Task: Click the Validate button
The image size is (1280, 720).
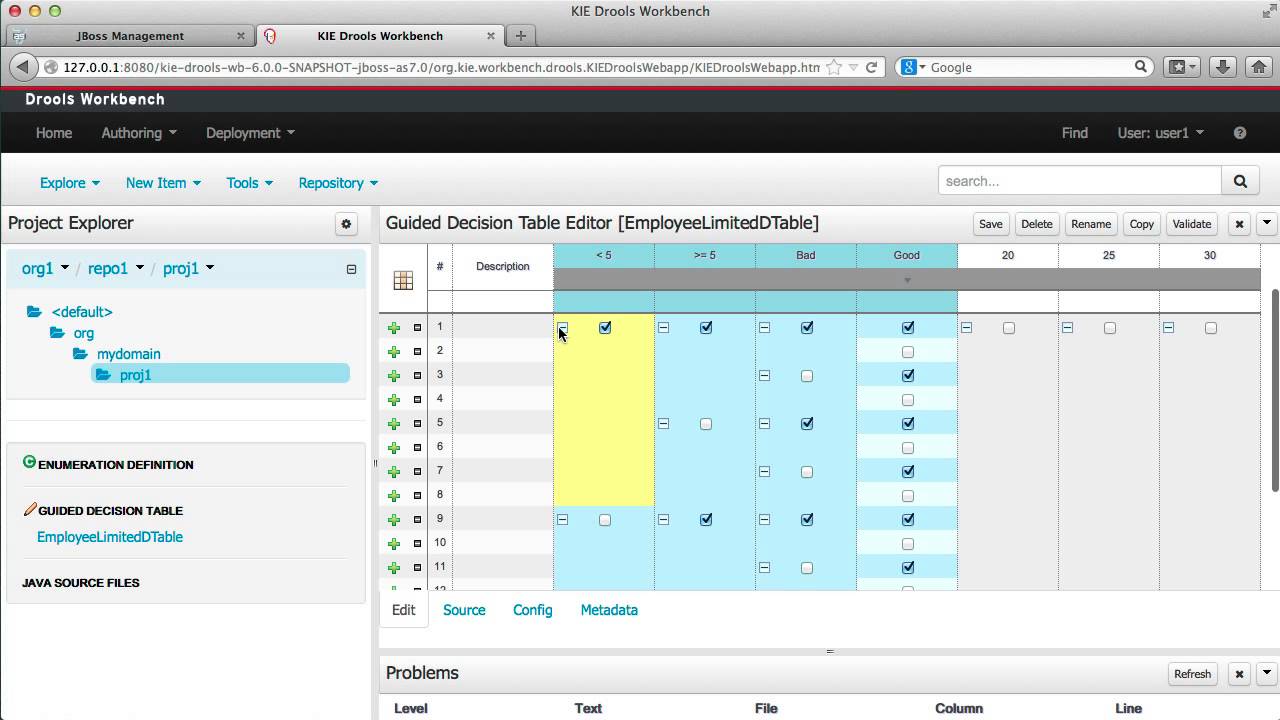Action: pyautogui.click(x=1191, y=224)
